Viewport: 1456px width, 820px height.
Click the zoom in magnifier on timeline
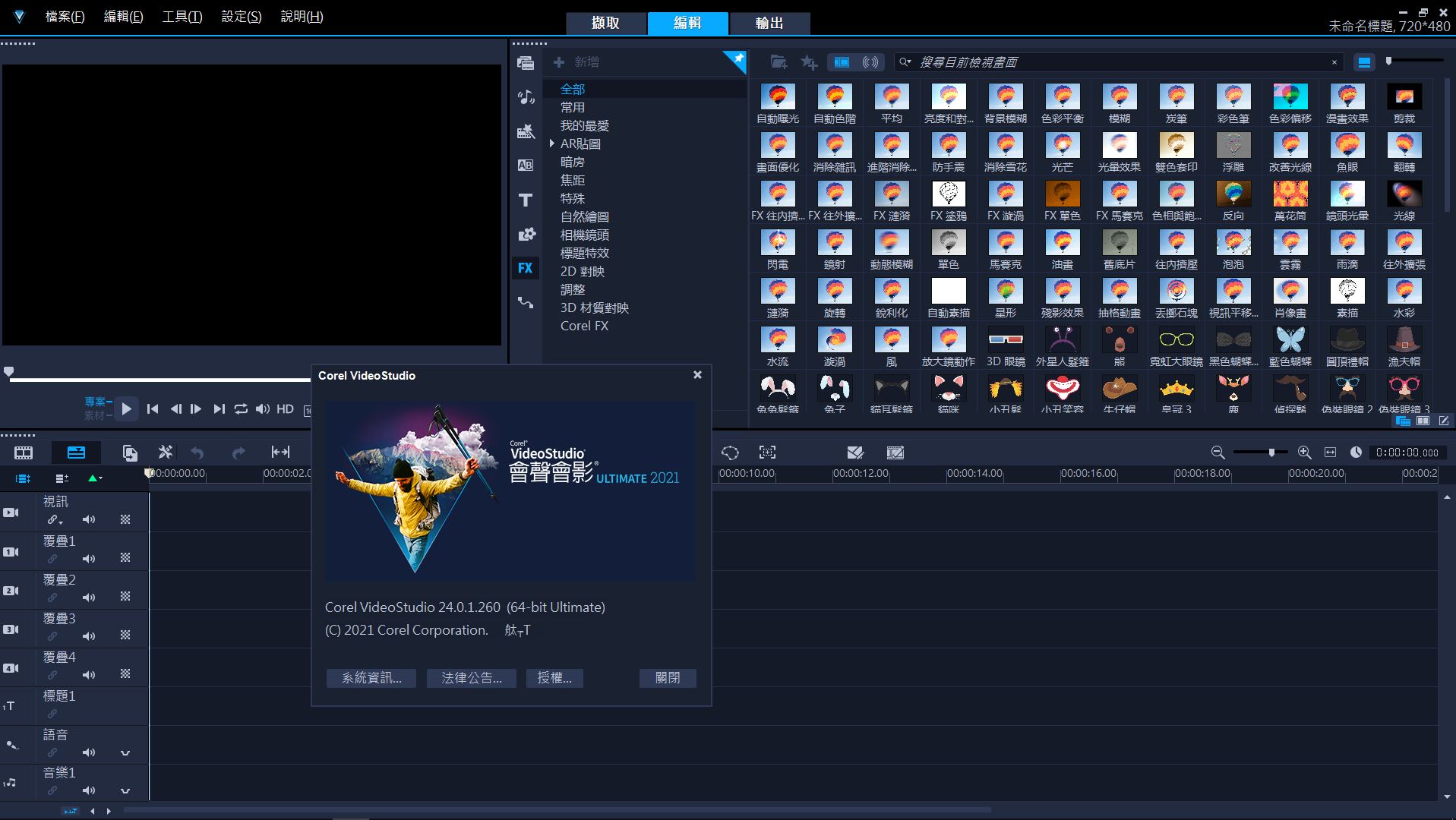click(x=1304, y=453)
